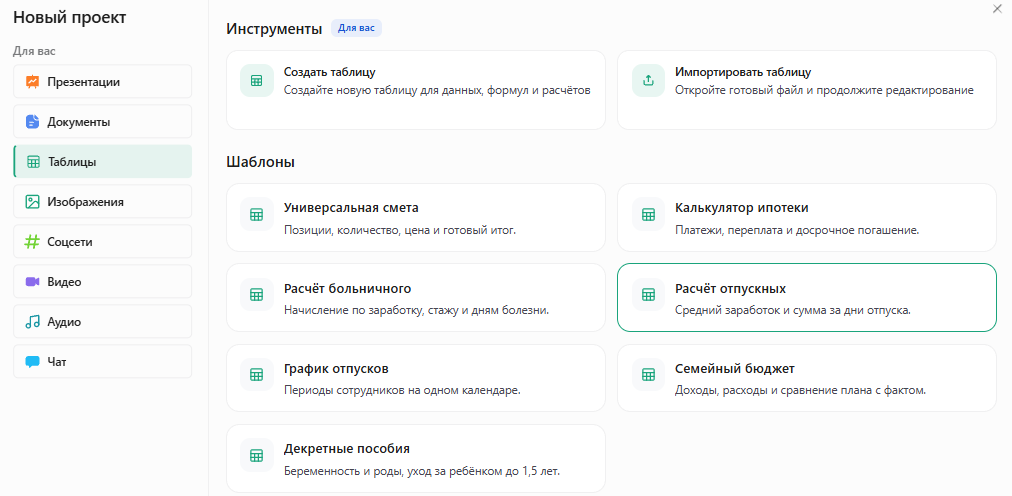Click the table icon of График отпусков
Image resolution: width=1012 pixels, height=496 pixels.
point(257,374)
